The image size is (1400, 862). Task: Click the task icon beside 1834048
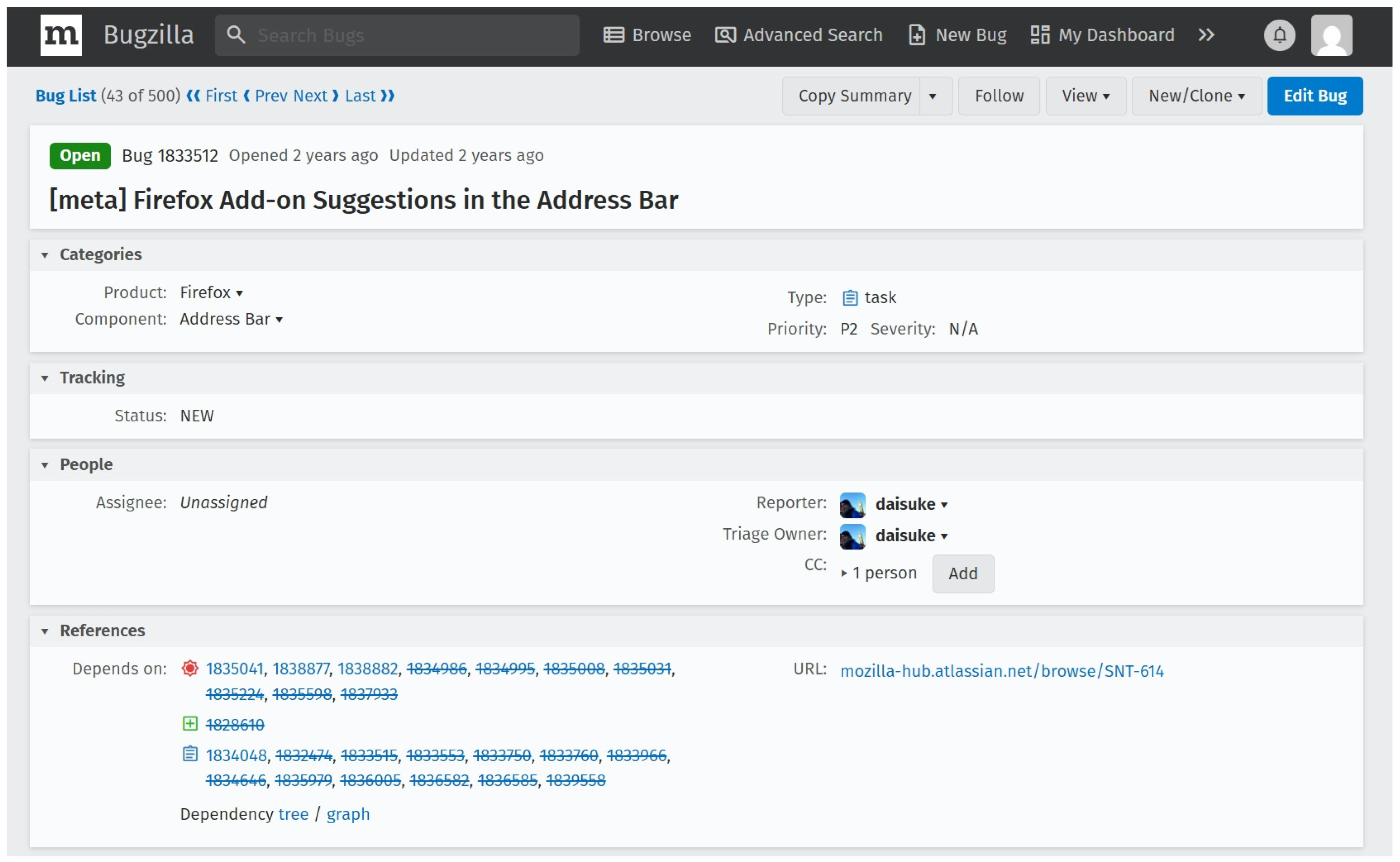(190, 754)
